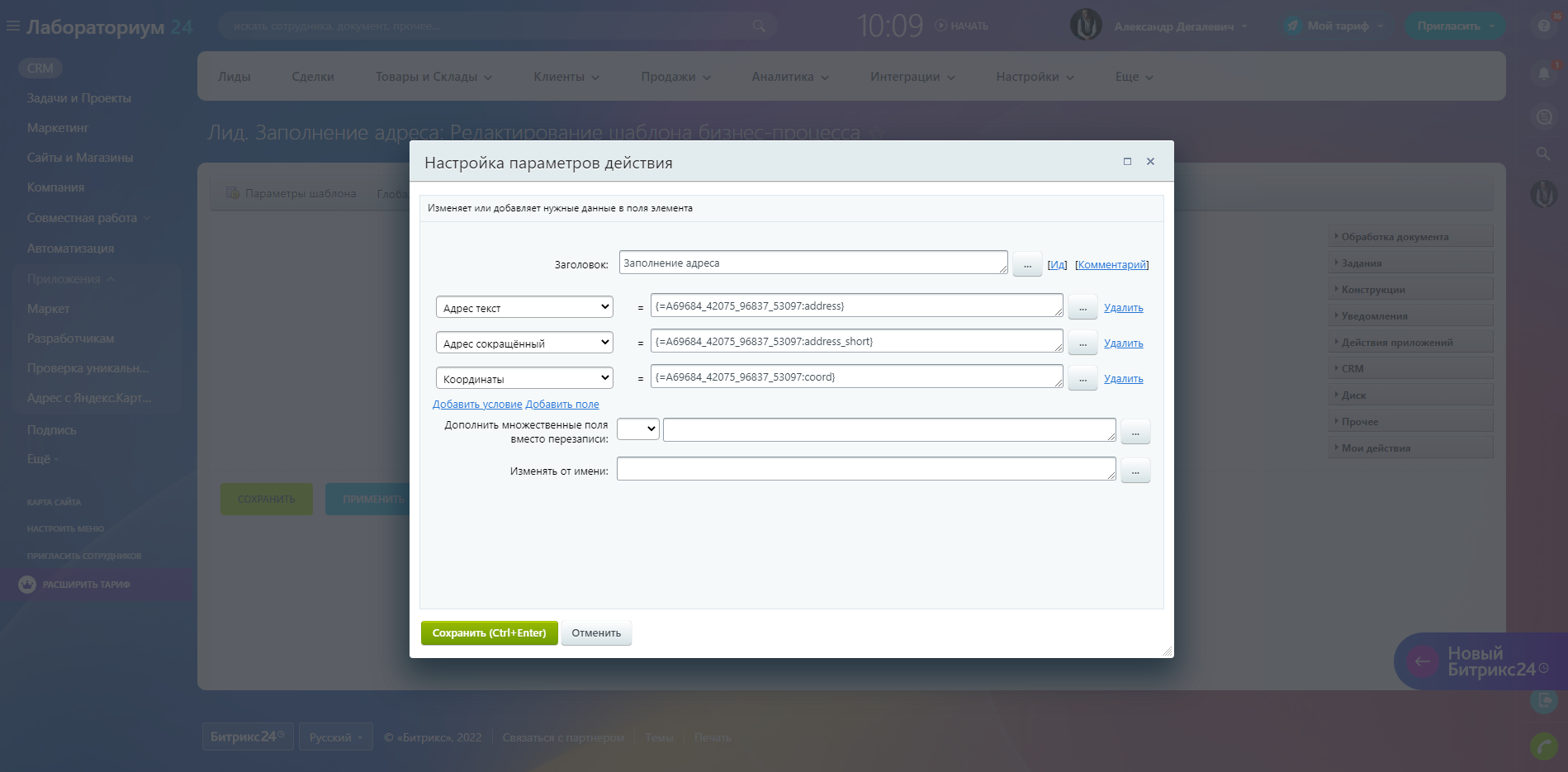Viewport: 1568px width, 772px height.
Task: Open the Настройки menu
Action: click(1035, 77)
